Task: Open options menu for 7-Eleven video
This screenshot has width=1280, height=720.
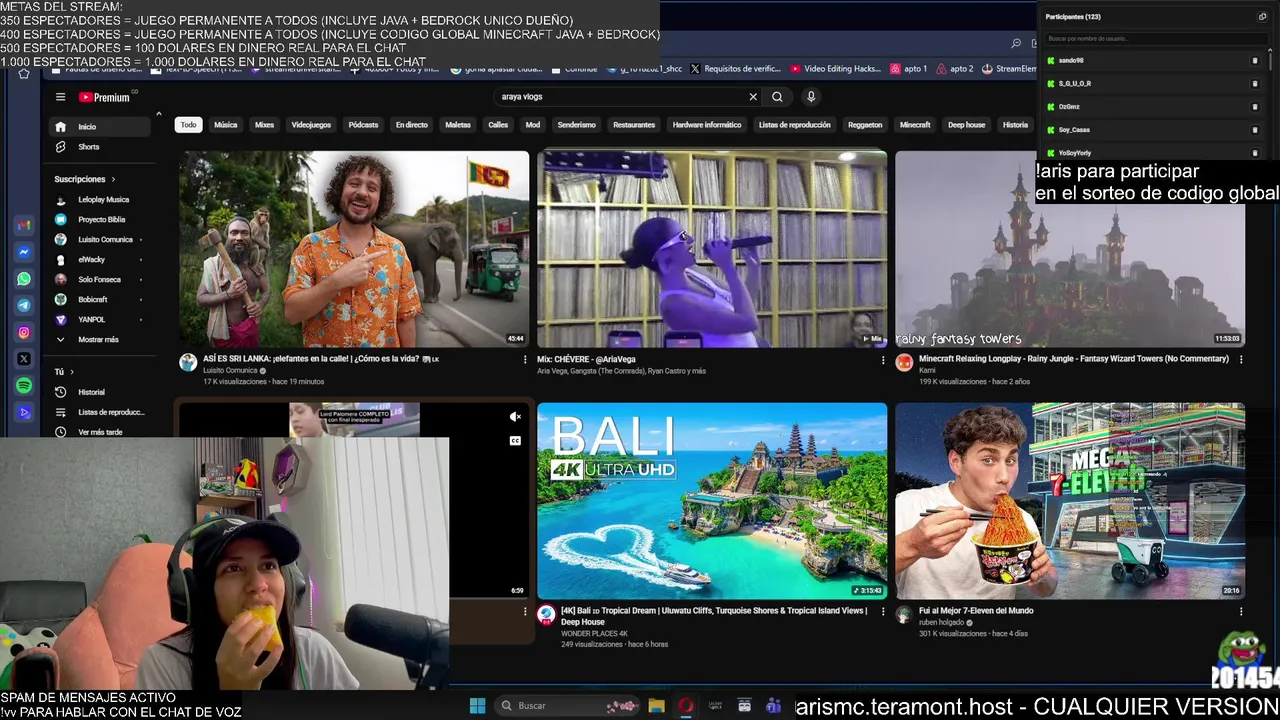Action: [1241, 612]
